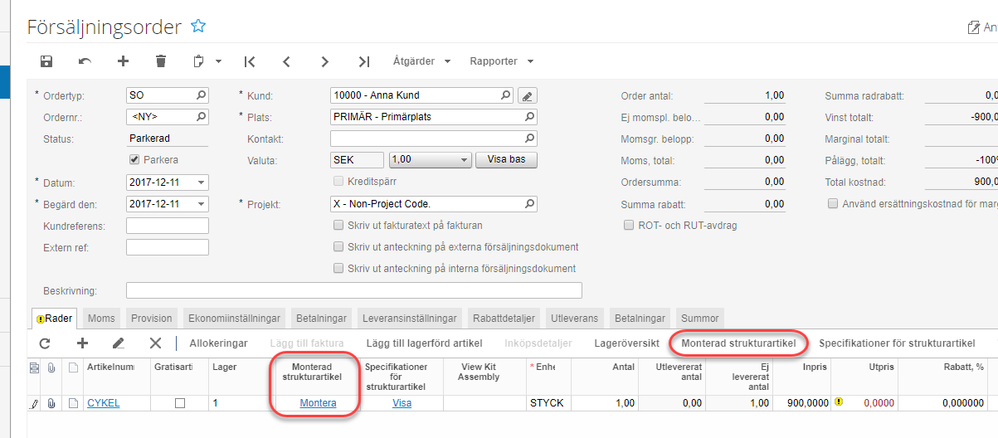Go to last record icon
The image size is (998, 438).
(x=364, y=61)
